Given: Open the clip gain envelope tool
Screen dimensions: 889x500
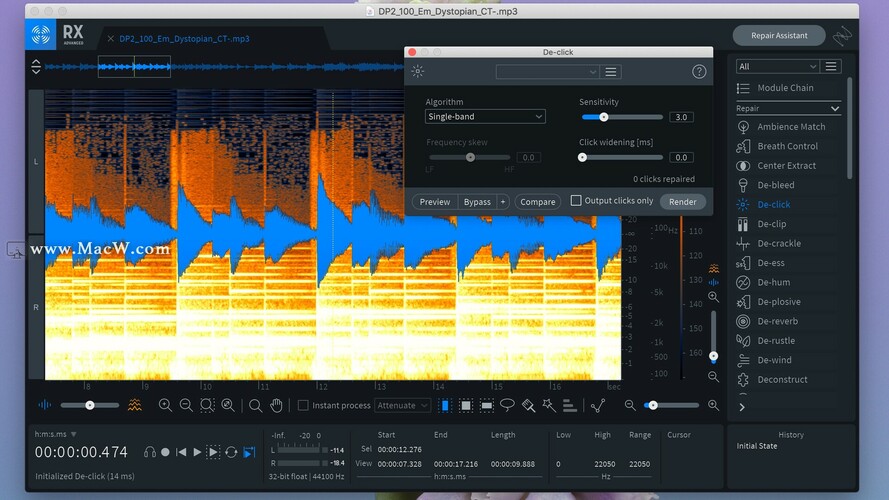Looking at the screenshot, I should click(598, 405).
